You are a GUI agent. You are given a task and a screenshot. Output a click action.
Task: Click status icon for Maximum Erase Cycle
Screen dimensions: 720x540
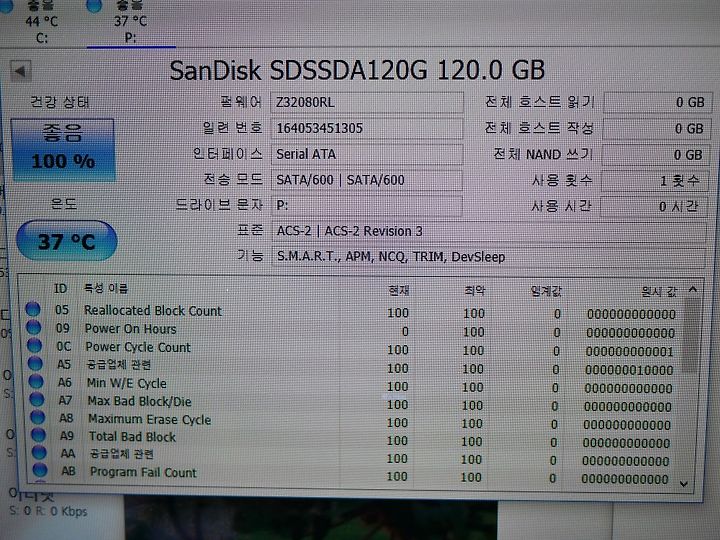pos(38,417)
